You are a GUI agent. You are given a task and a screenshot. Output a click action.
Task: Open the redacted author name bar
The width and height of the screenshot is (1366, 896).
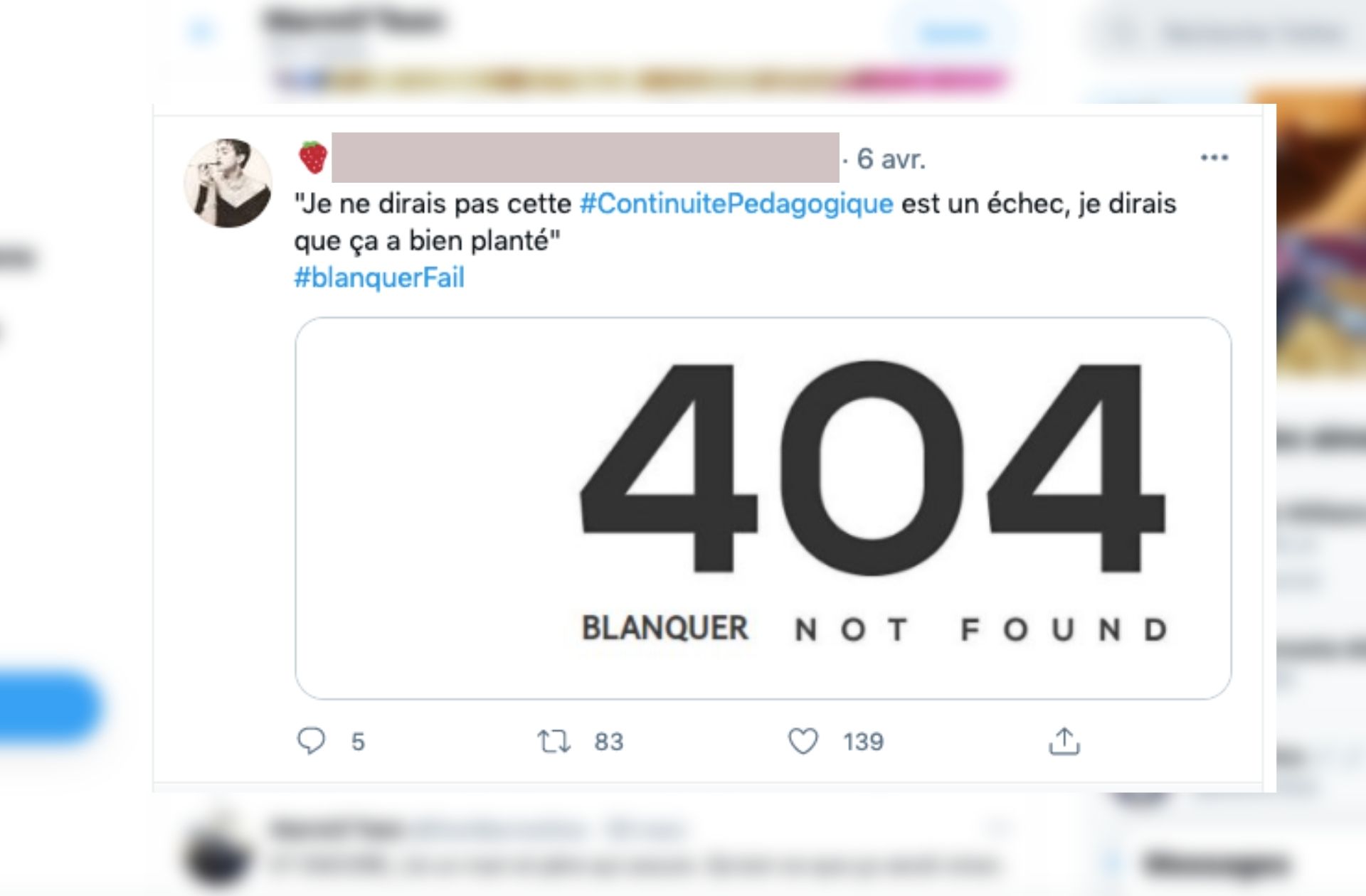(585, 157)
